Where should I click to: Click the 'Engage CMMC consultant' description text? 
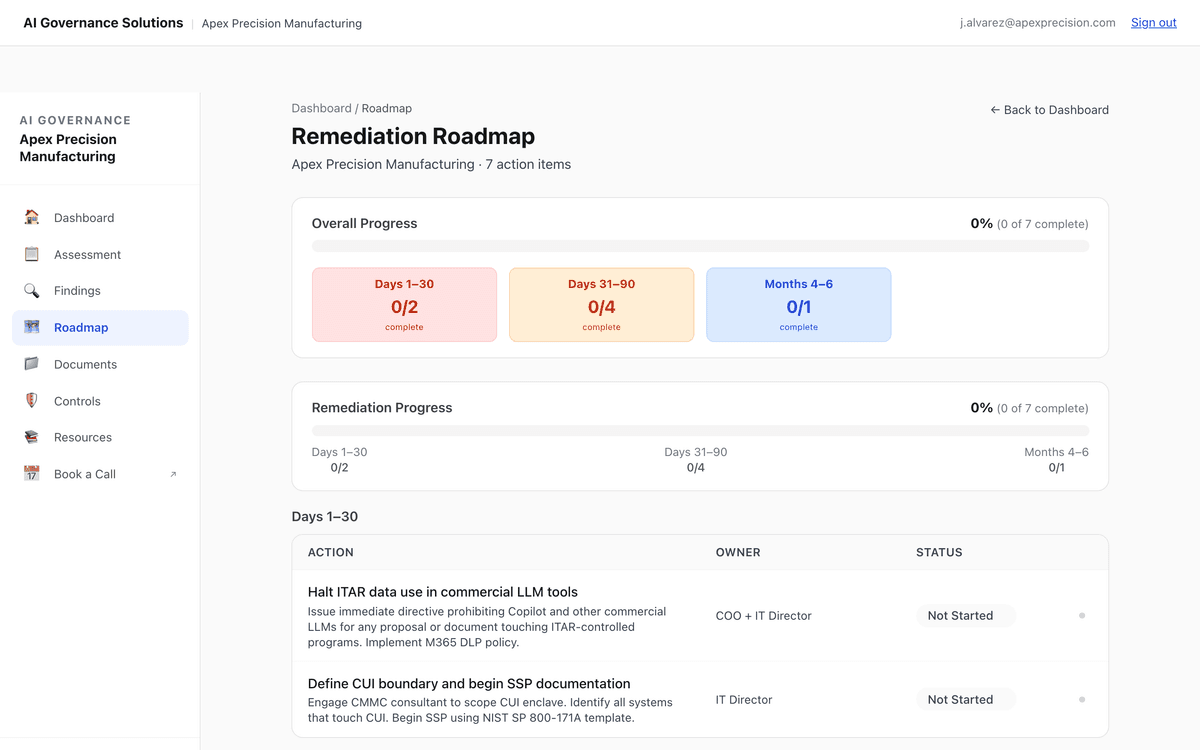click(x=490, y=710)
